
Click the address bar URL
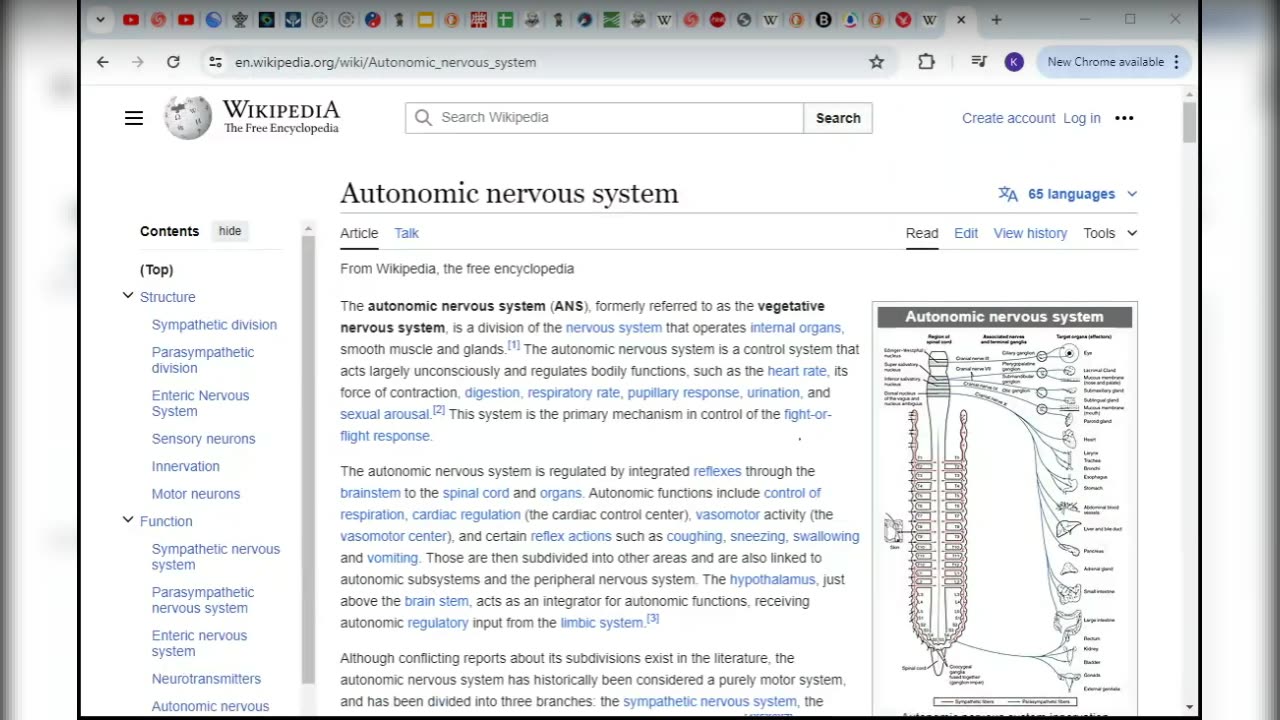[385, 62]
